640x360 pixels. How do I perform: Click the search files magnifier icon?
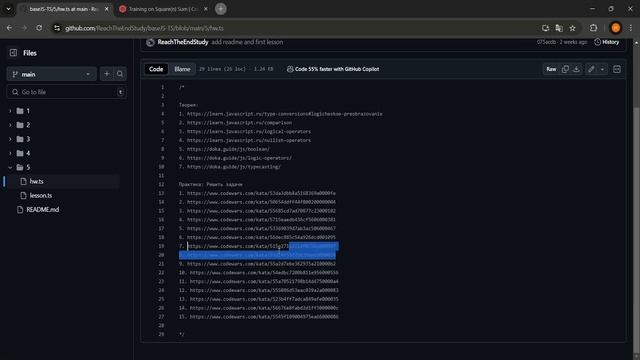click(120, 74)
